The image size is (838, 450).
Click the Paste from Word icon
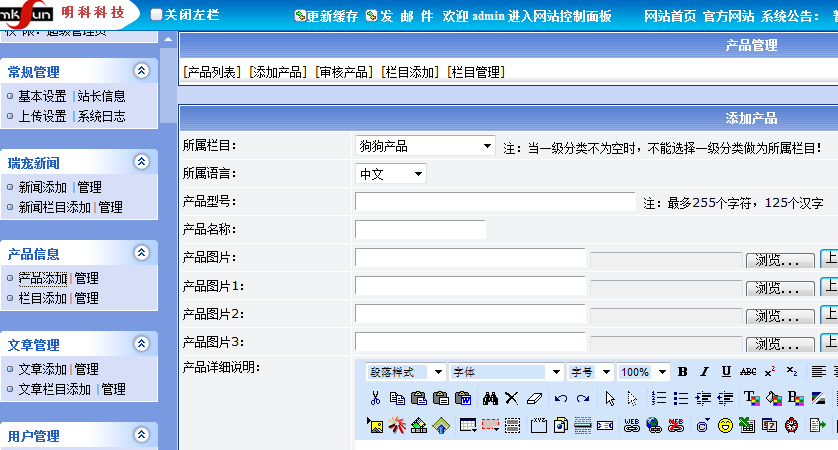(x=463, y=398)
